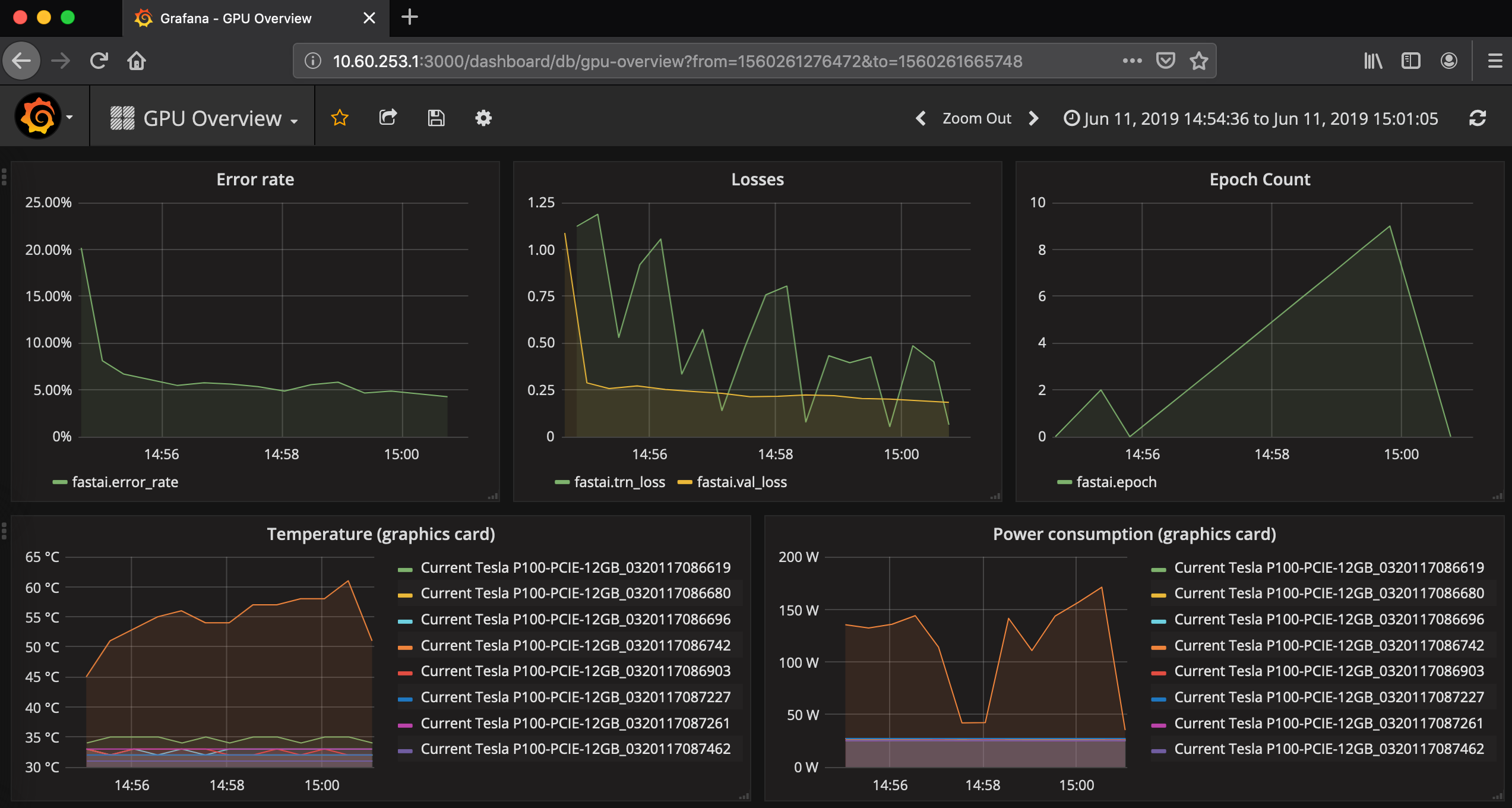Toggle fastai.trn_loss series in legend
1512x808 pixels.
coord(619,482)
